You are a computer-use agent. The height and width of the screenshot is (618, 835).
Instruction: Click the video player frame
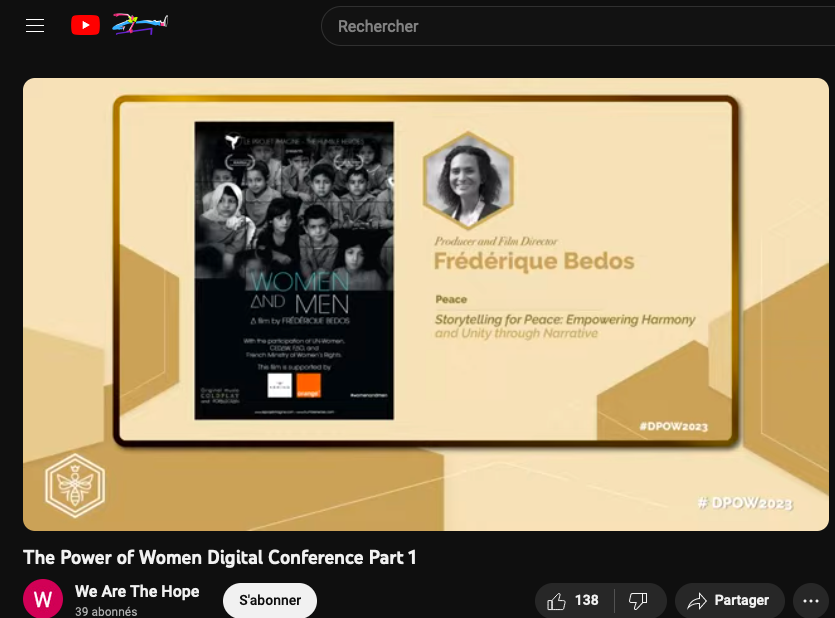[x=425, y=304]
